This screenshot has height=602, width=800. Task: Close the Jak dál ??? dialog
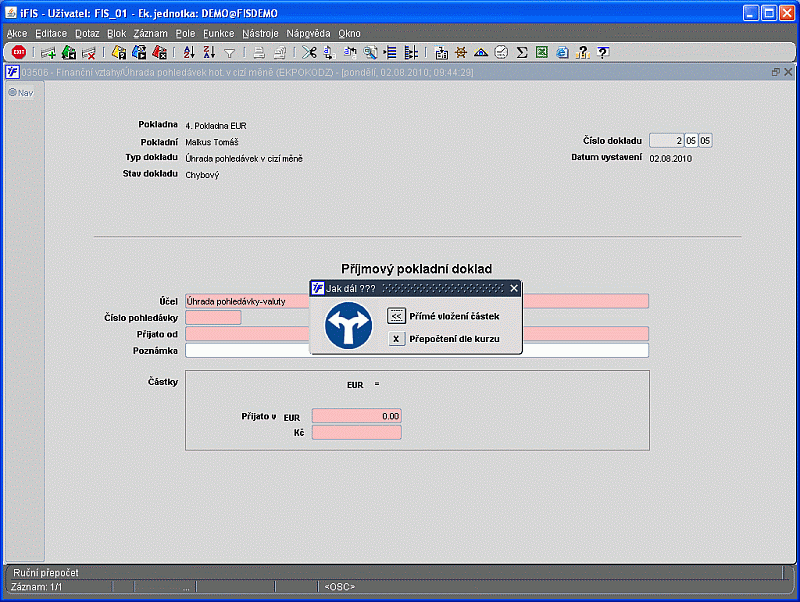514,288
